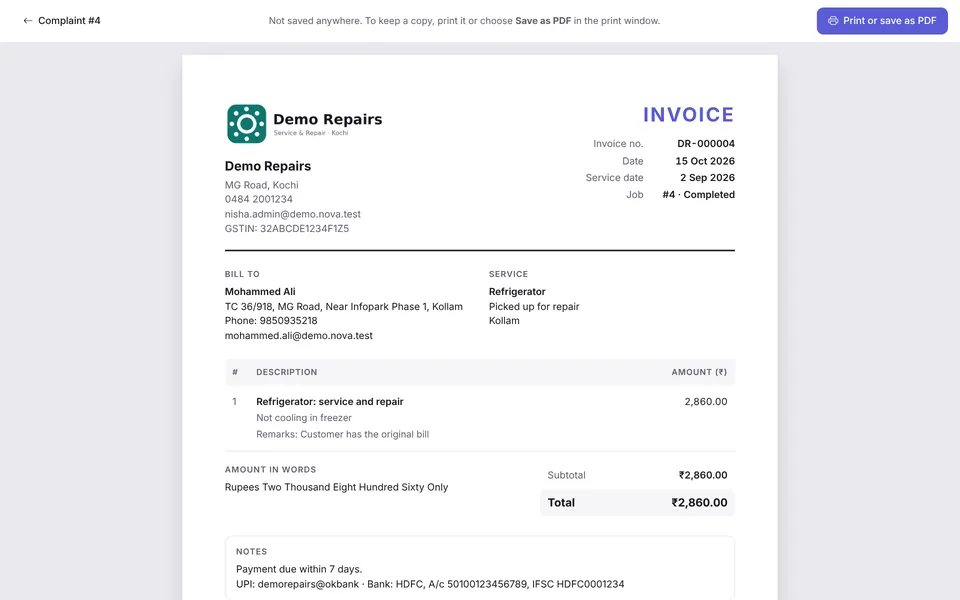Click the email nisha.admin@demo.nova.test
Viewport: 960px width, 600px height.
(x=293, y=214)
